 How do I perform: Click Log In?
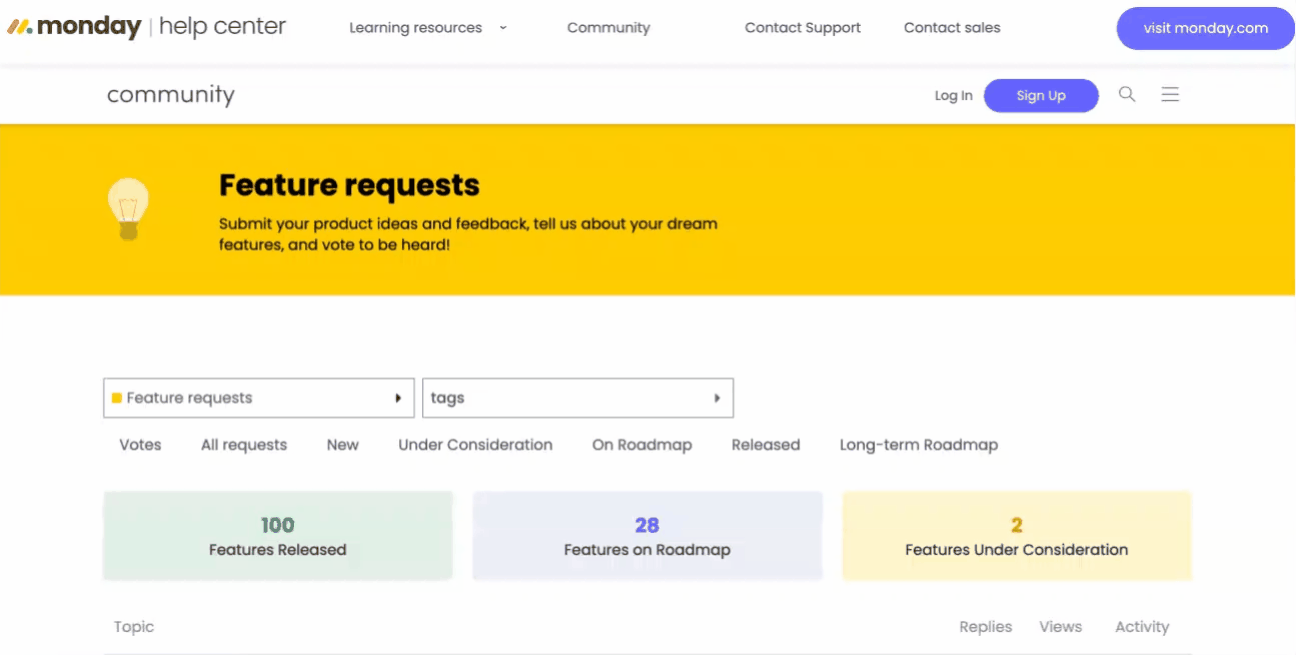[953, 96]
